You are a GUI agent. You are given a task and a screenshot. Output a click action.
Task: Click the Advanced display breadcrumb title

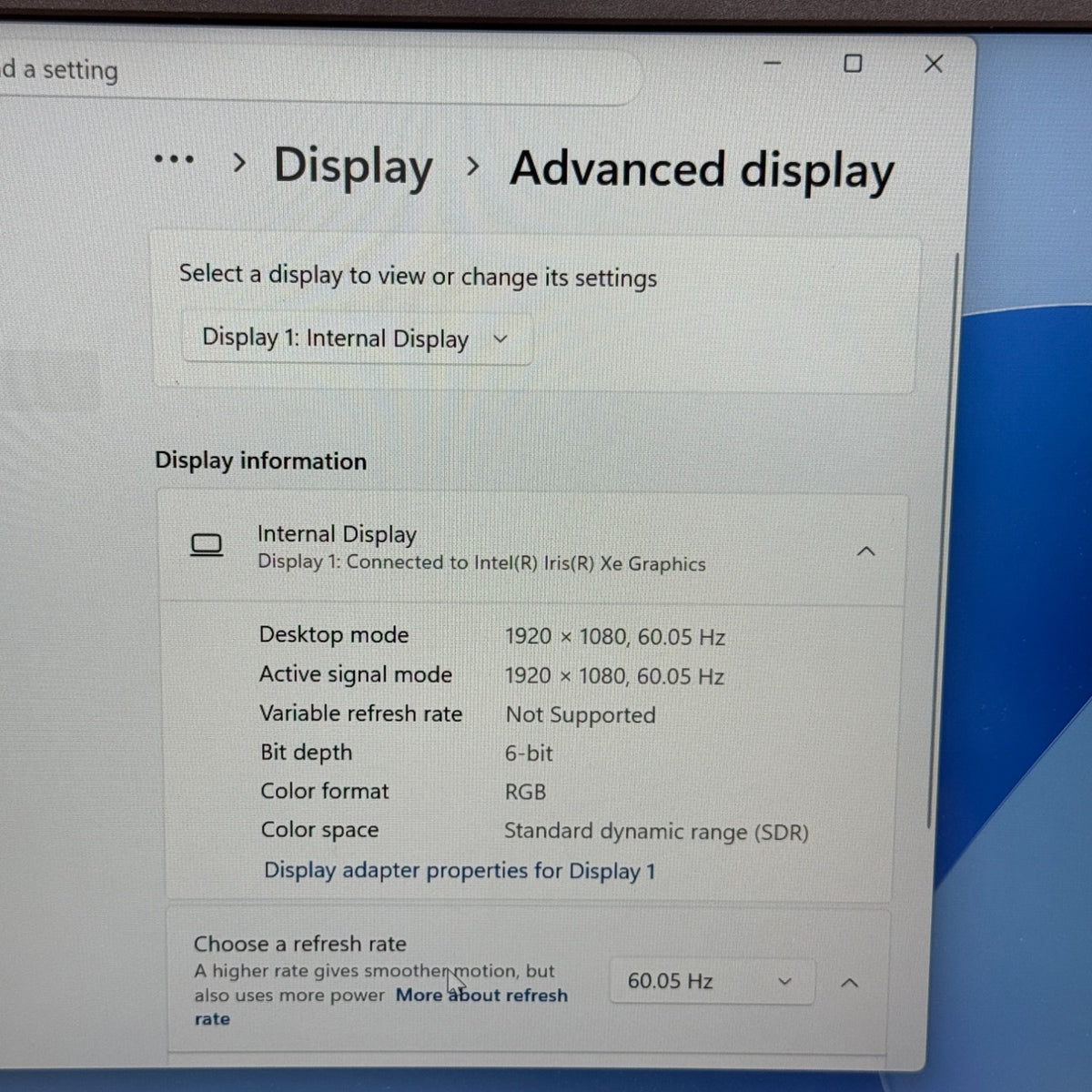pyautogui.click(x=702, y=170)
